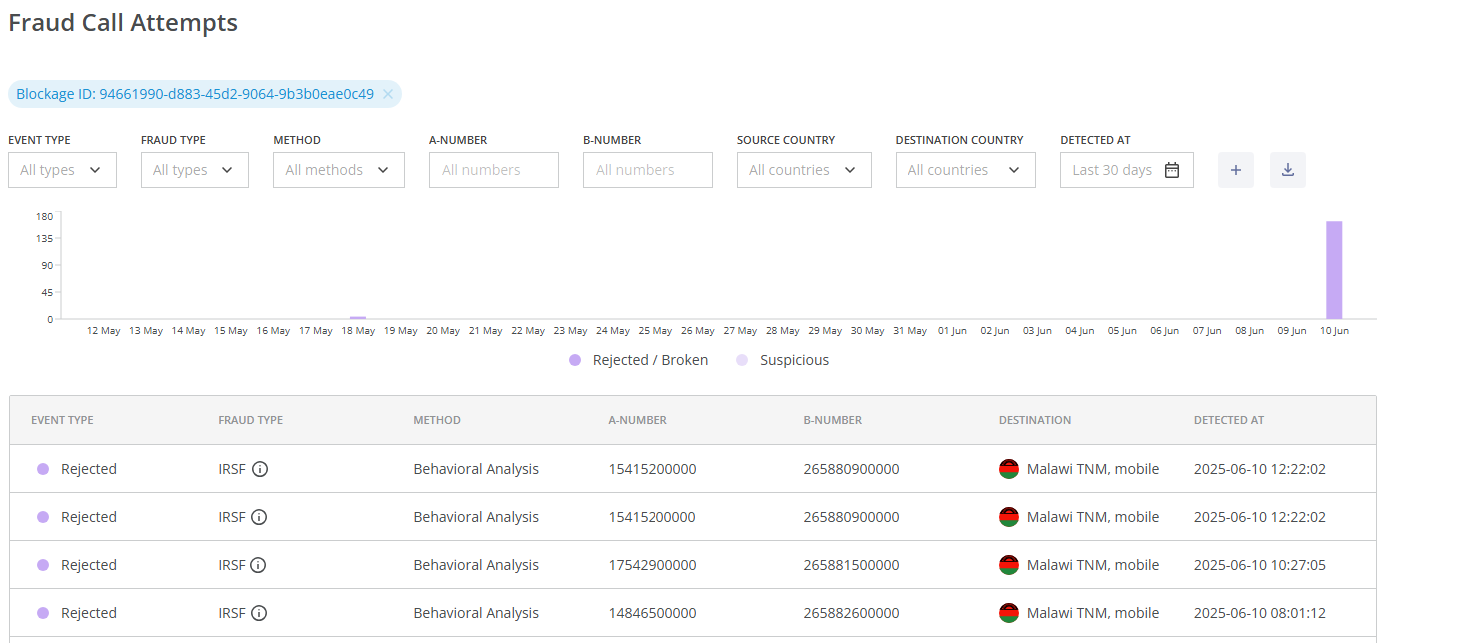Toggle the Suspicious series in the chart legend
The height and width of the screenshot is (643, 1460).
coord(784,360)
